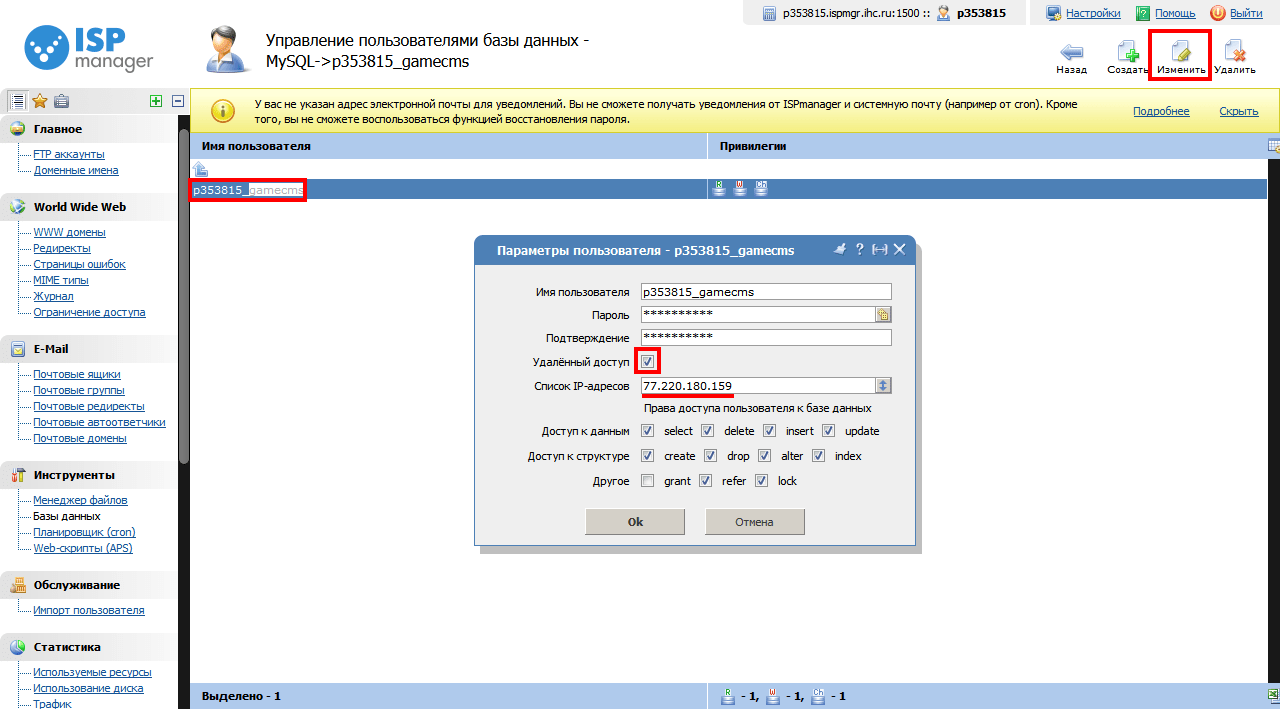Click the Изменить (Edit) toolbar icon

pos(1180,52)
